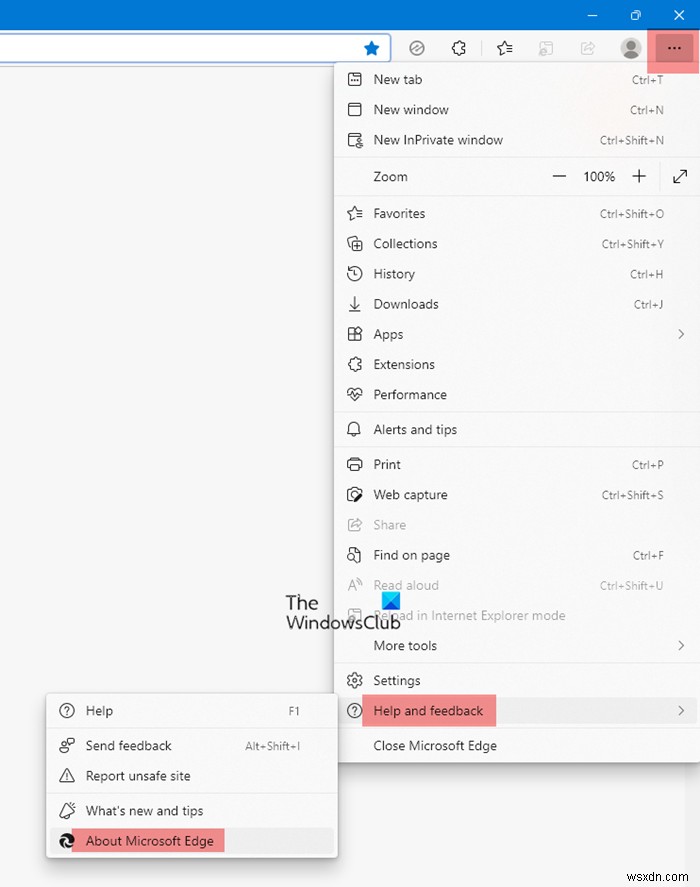Open the Extensions icon in the toolbar
Screen dimensions: 700x887
(459, 47)
